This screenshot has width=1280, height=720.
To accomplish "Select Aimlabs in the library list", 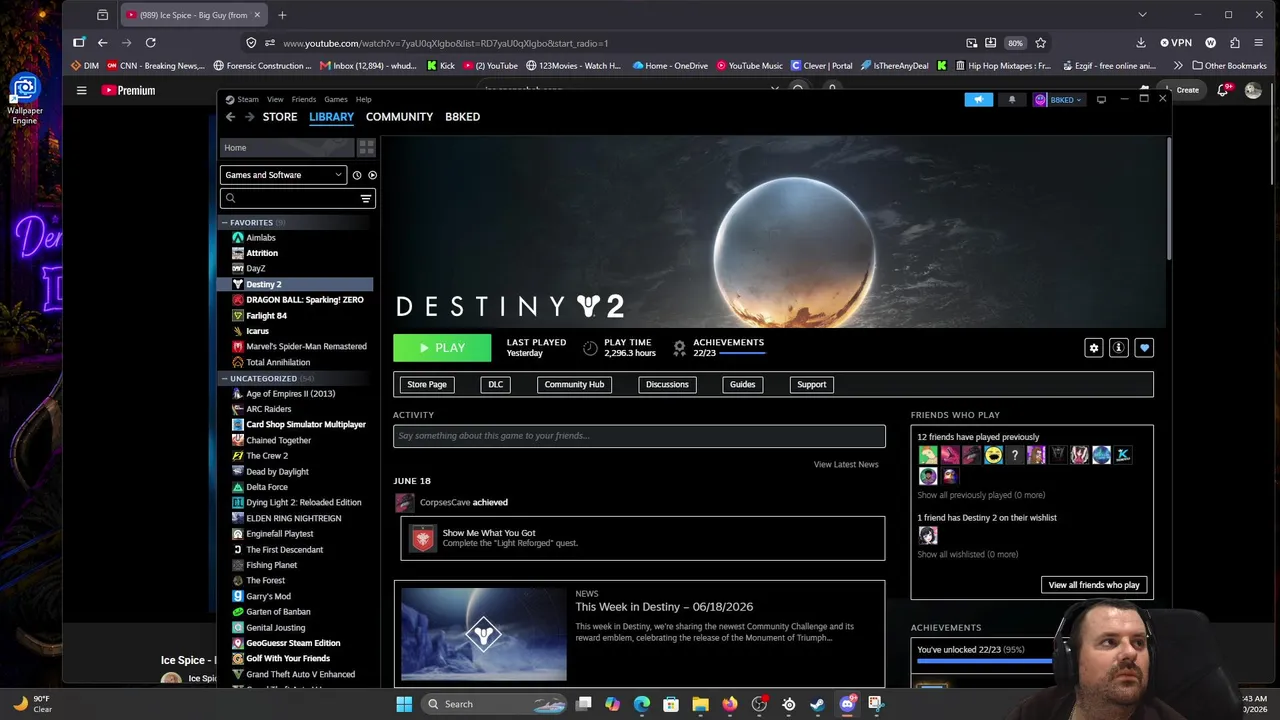I will [261, 238].
